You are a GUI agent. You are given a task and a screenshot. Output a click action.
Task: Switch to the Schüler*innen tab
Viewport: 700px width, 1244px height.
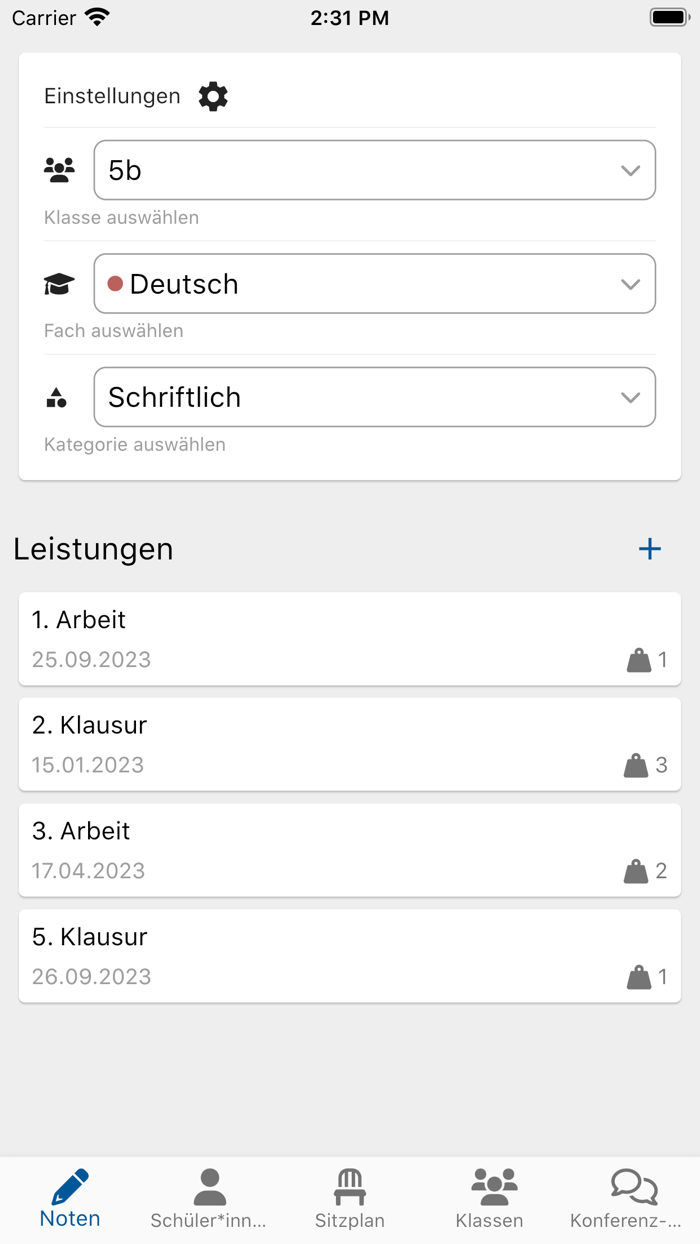pos(209,1198)
